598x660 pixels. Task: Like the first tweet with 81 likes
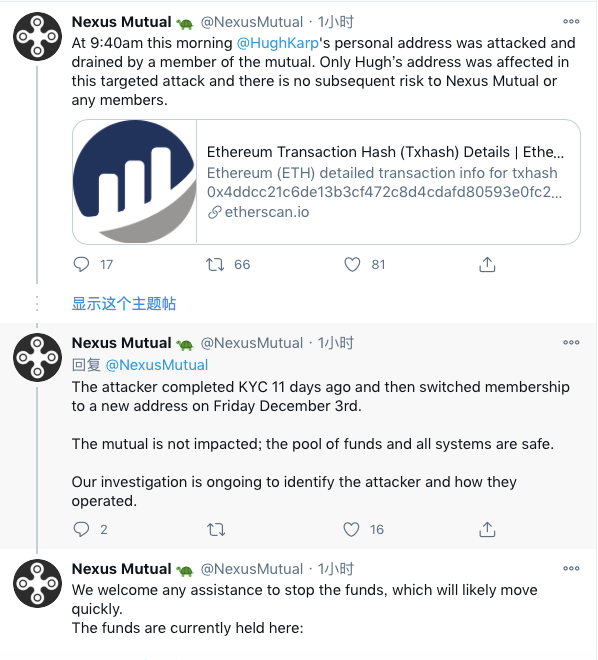pos(352,264)
